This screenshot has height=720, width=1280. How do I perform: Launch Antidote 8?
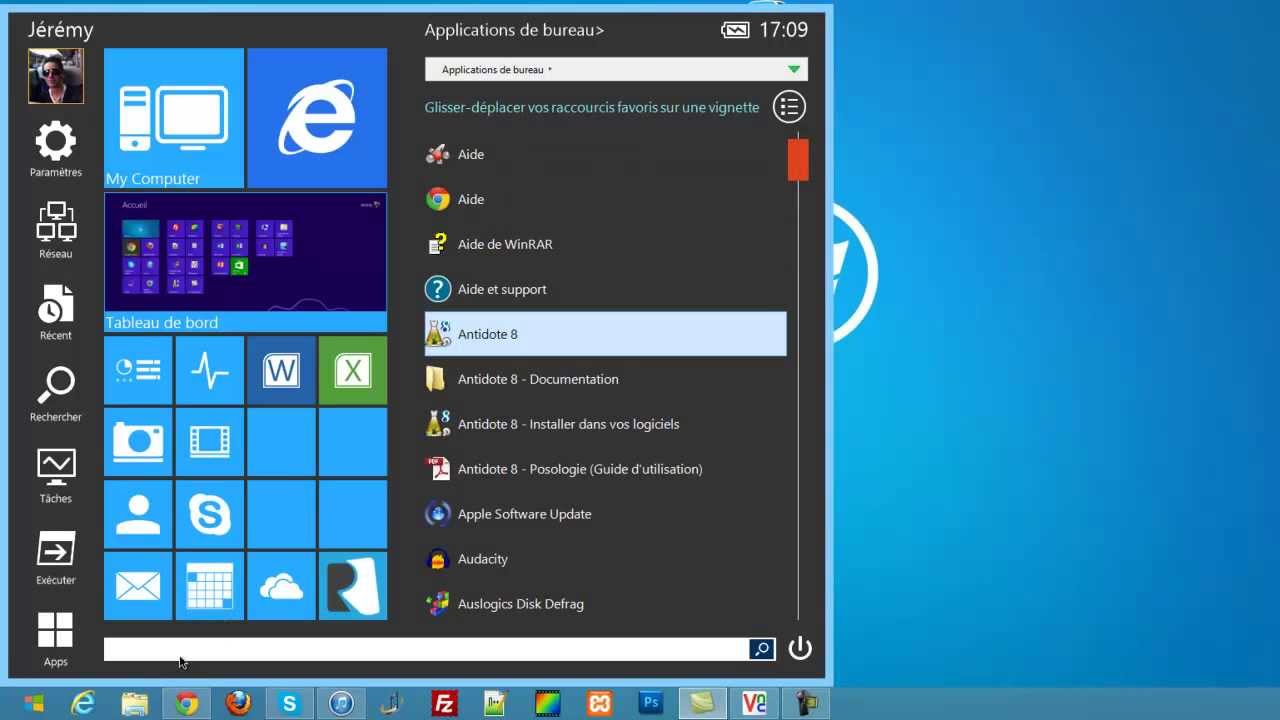point(605,334)
